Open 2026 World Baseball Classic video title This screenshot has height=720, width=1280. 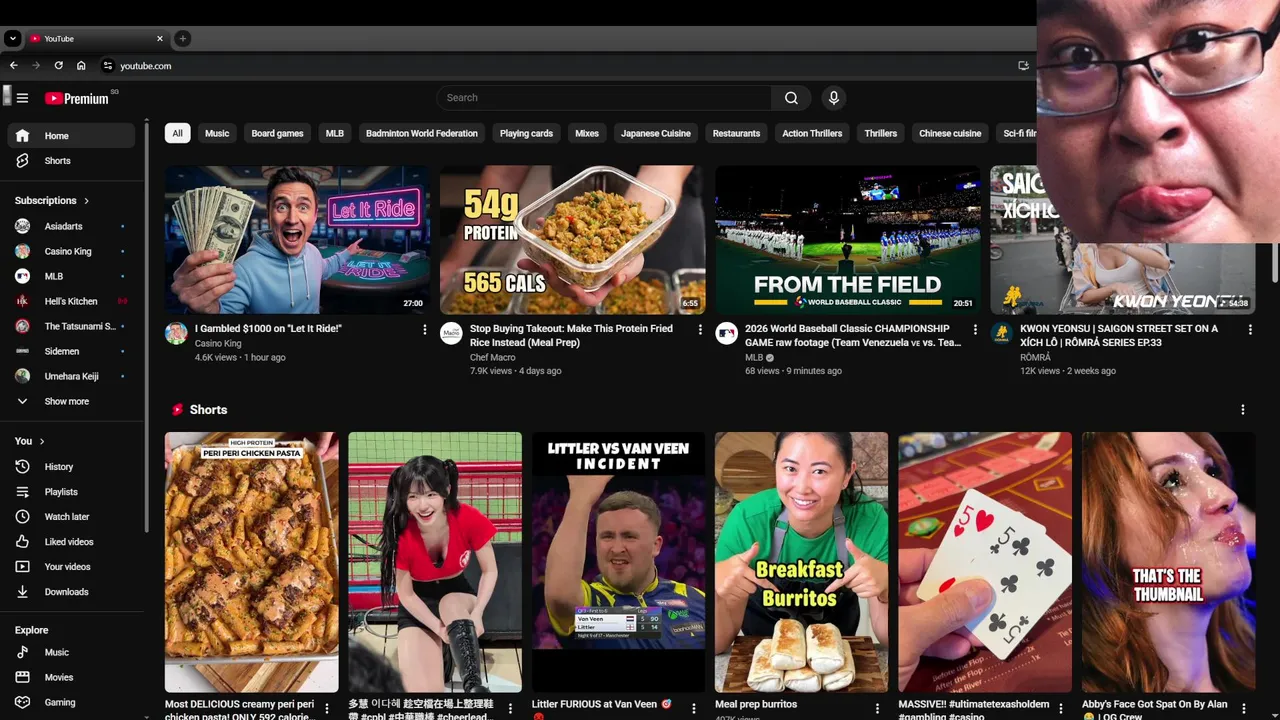[x=853, y=335]
